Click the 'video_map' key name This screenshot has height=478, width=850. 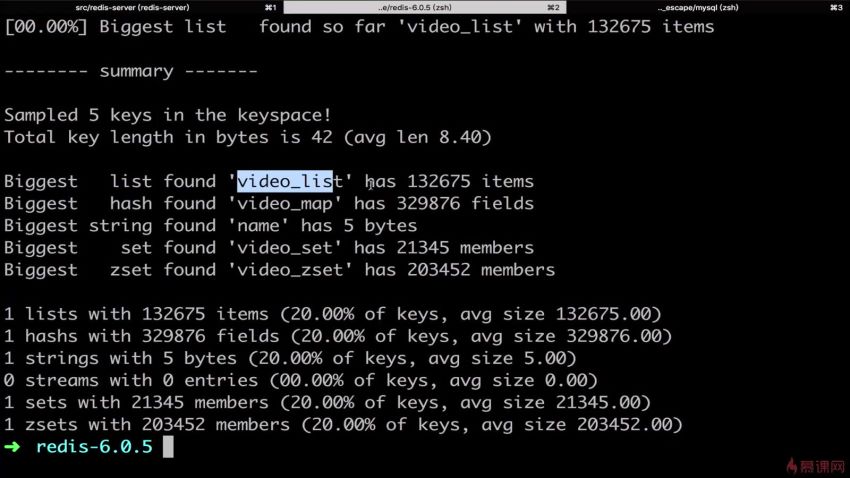[285, 204]
